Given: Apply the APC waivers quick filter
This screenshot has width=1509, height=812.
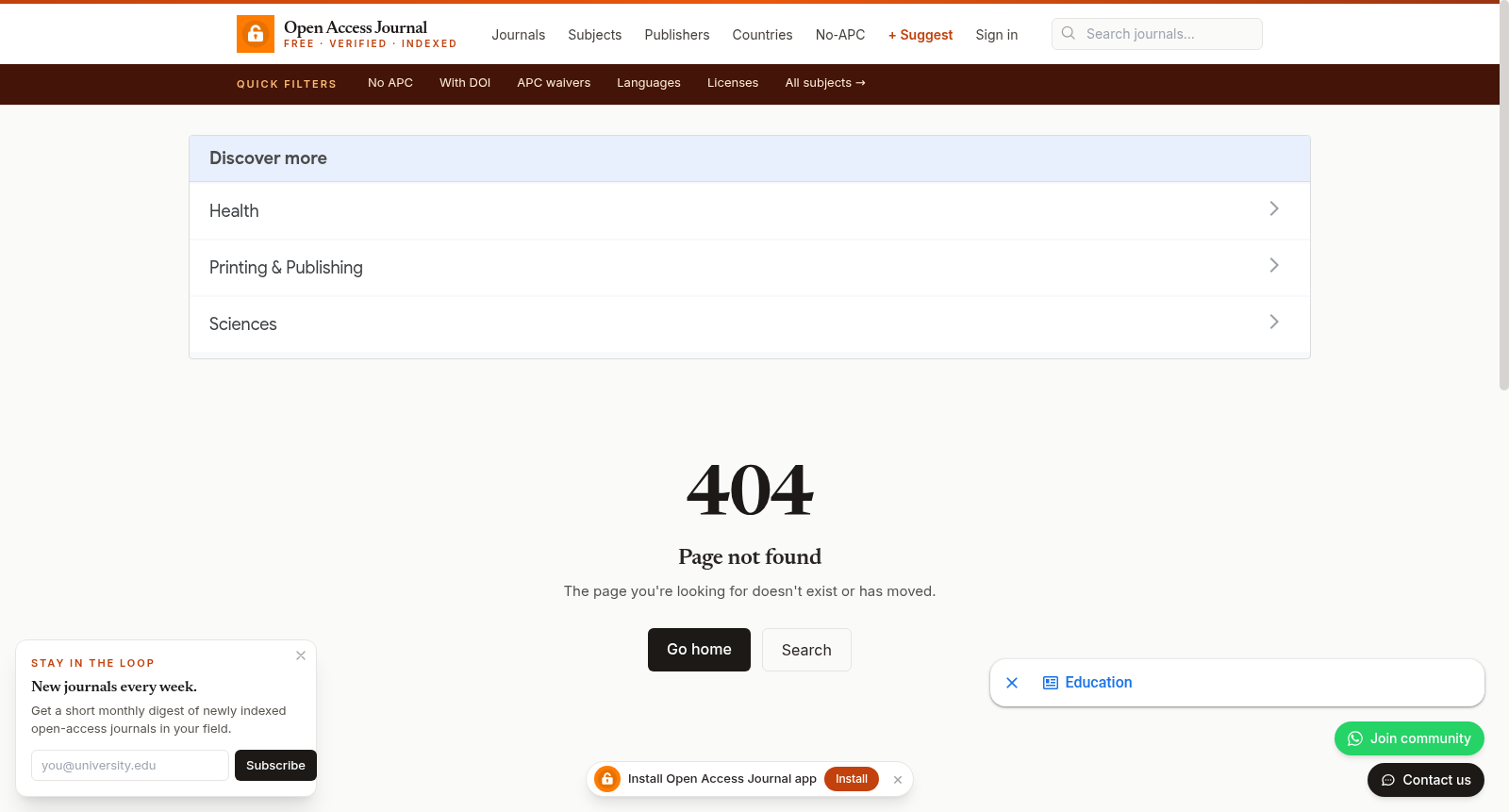Looking at the screenshot, I should click(554, 83).
